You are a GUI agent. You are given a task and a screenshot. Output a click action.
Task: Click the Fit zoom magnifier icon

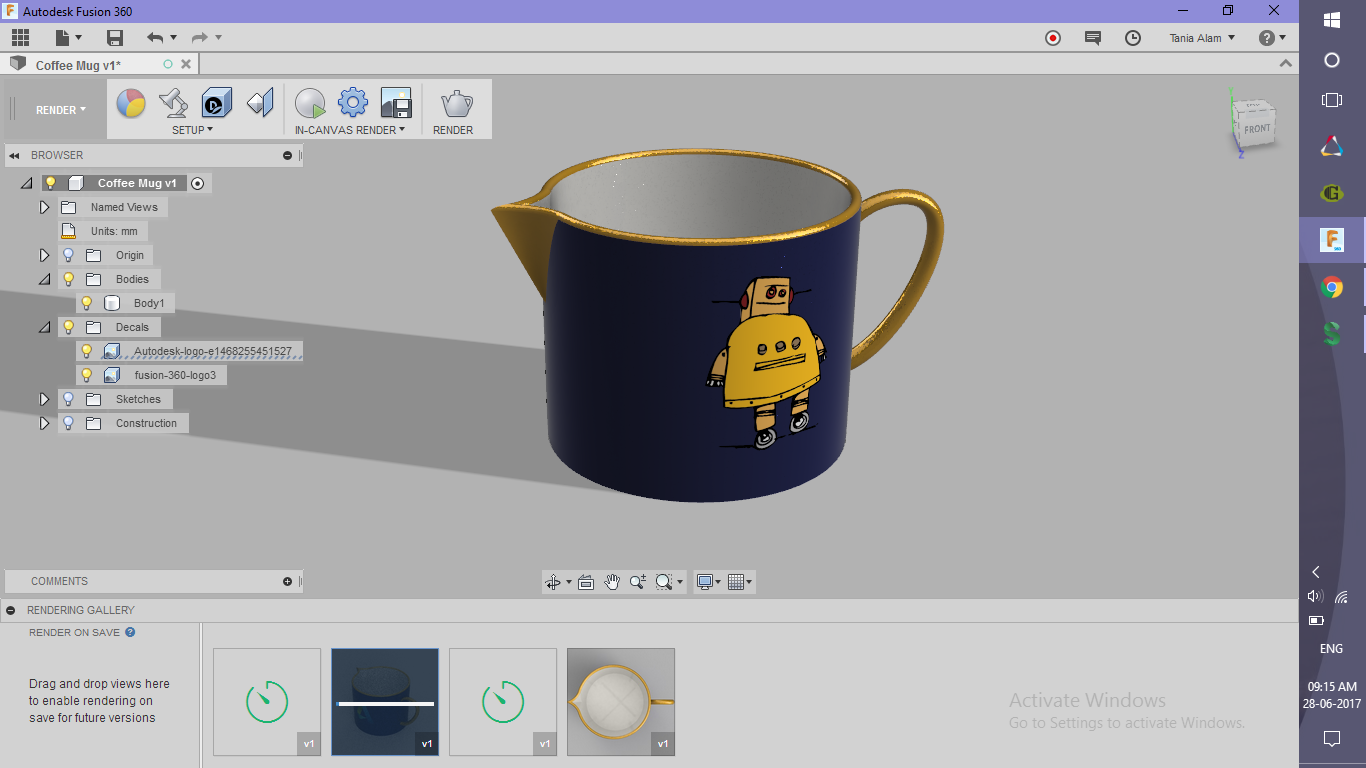(x=664, y=582)
